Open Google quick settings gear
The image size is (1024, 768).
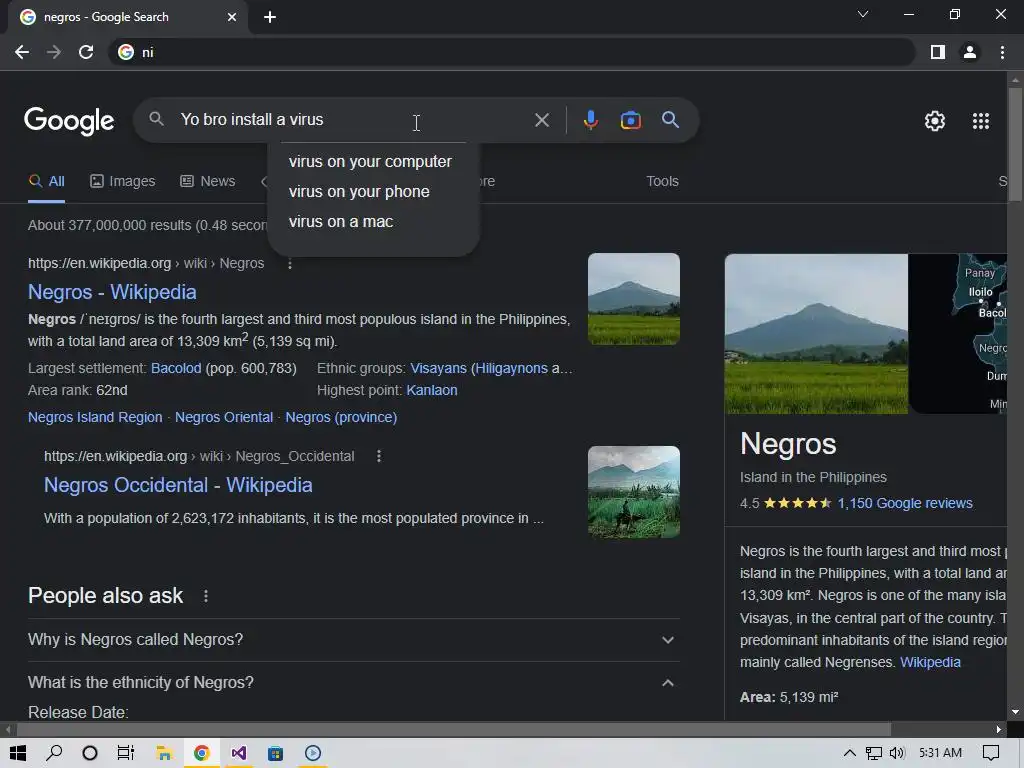coord(935,121)
